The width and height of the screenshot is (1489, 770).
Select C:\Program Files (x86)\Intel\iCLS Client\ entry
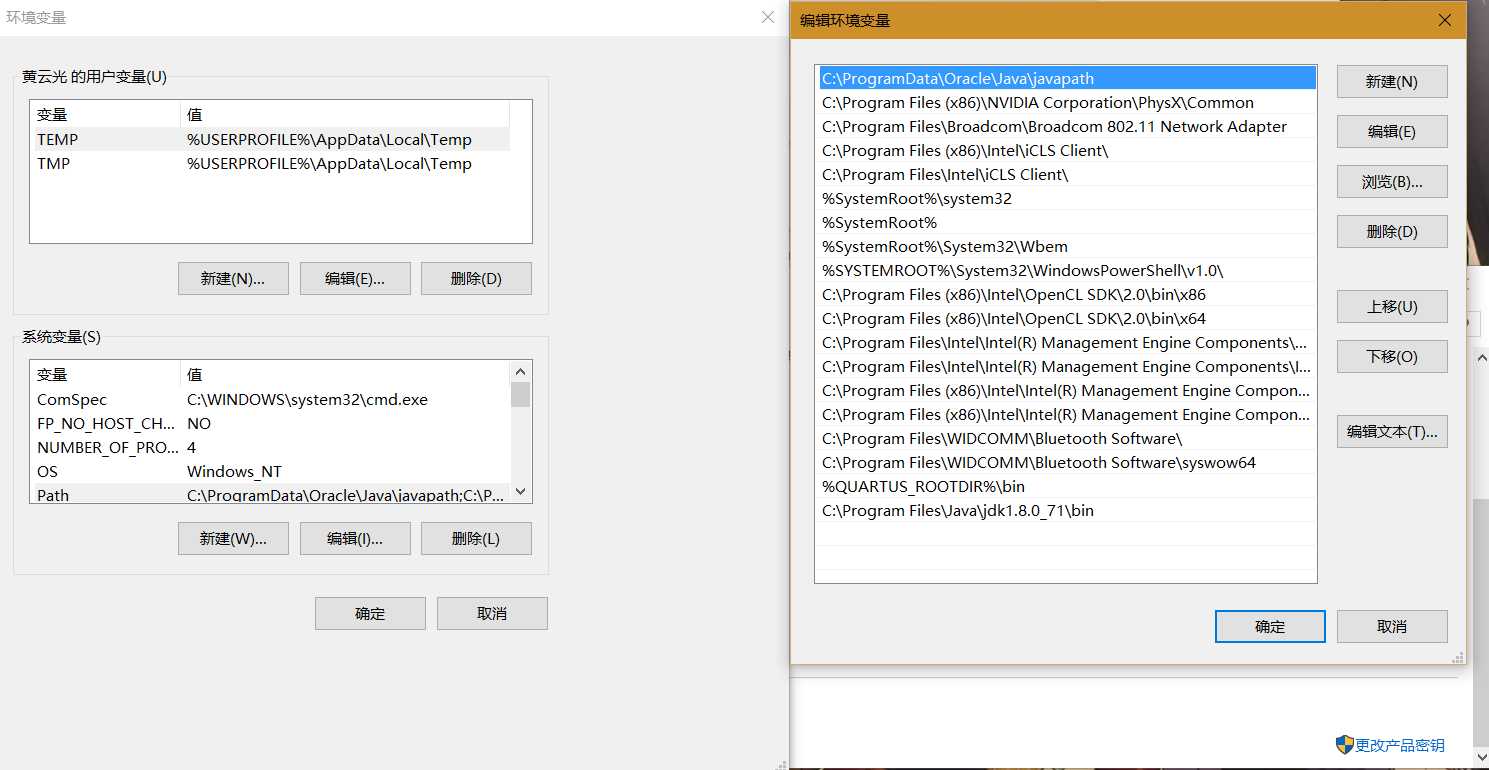1066,150
